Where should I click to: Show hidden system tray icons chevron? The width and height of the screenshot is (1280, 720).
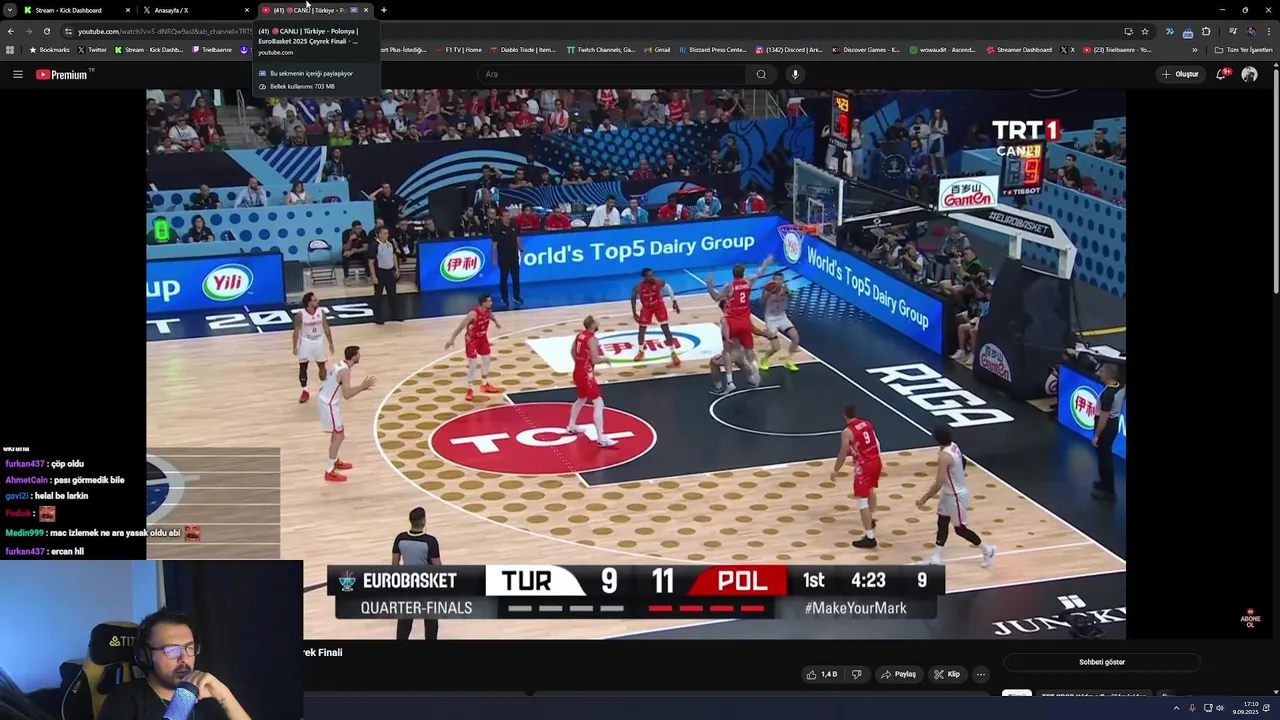(x=1176, y=708)
